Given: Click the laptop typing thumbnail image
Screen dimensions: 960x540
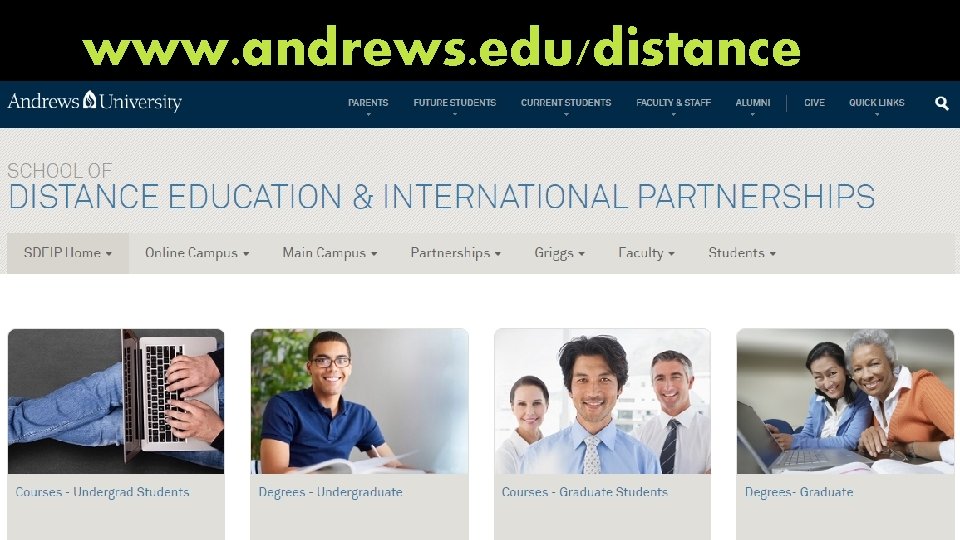Looking at the screenshot, I should 116,402.
